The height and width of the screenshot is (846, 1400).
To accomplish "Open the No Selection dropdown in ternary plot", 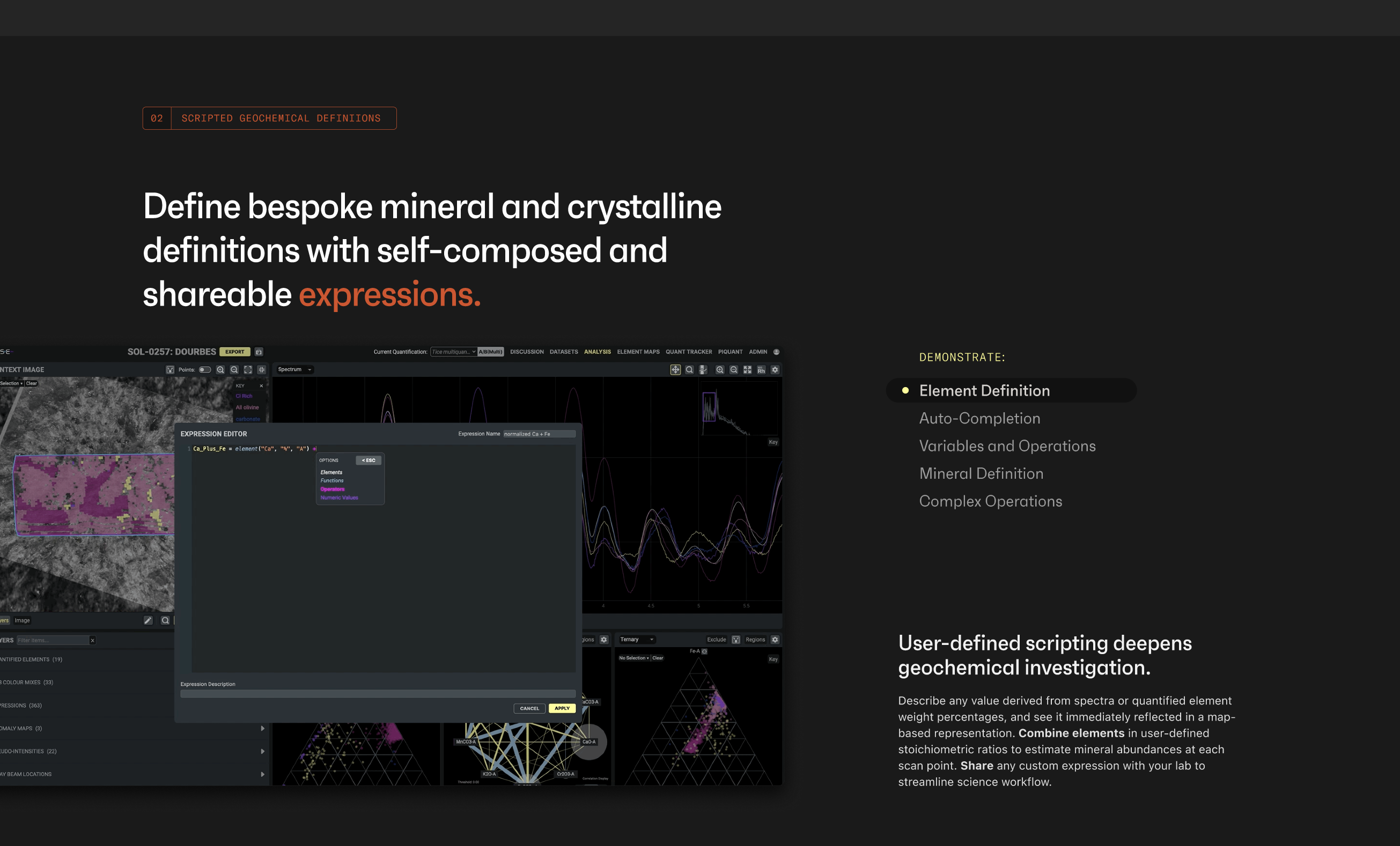I will pos(633,658).
